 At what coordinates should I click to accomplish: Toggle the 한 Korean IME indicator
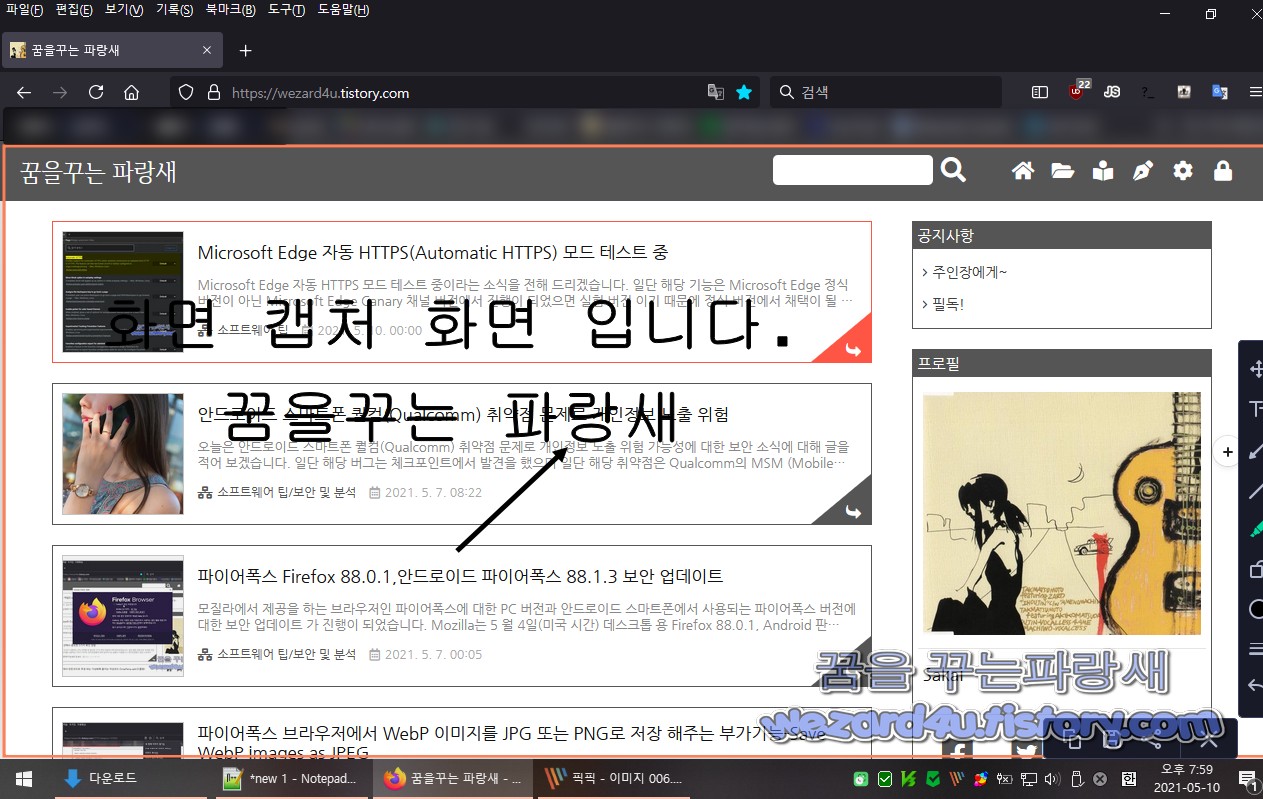point(1128,779)
